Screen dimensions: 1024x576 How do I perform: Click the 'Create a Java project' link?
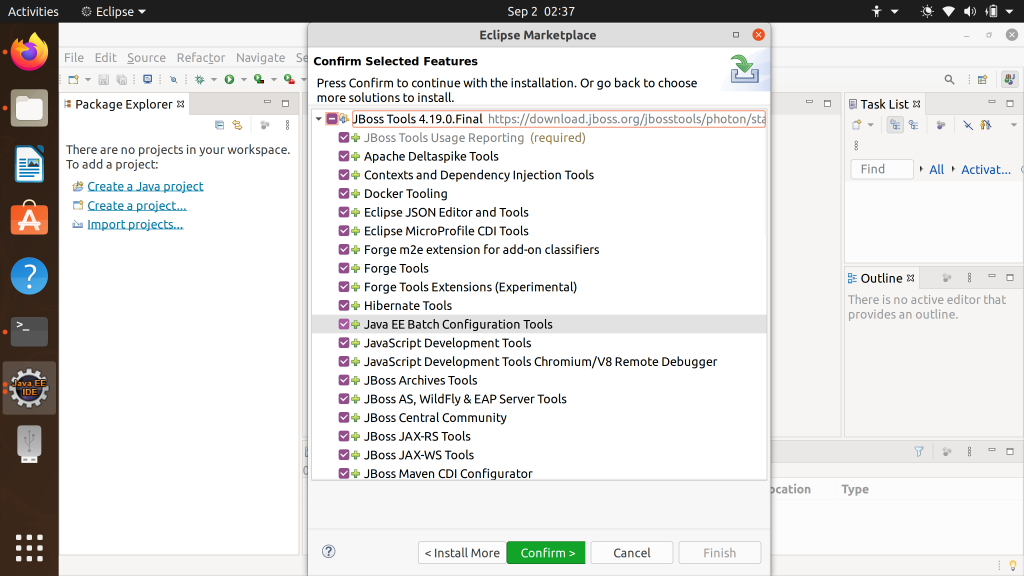[145, 186]
